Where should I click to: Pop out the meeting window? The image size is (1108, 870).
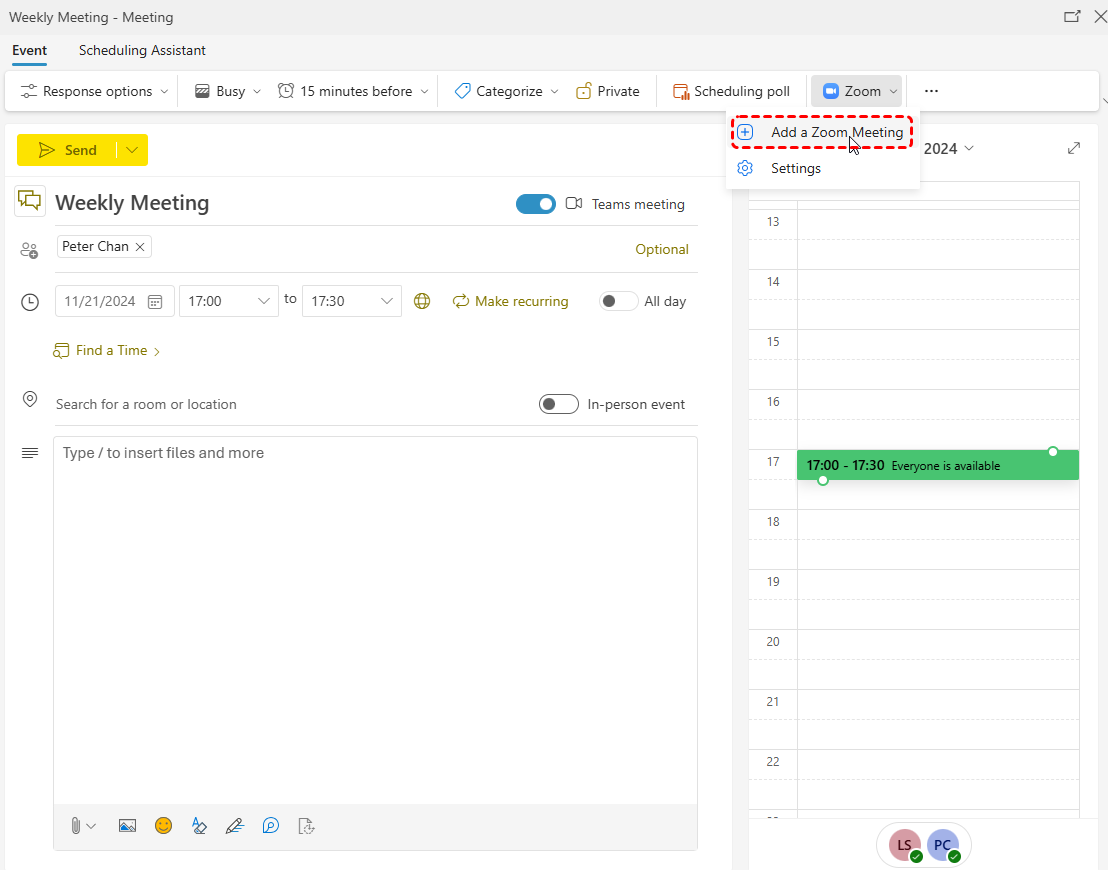pyautogui.click(x=1072, y=16)
